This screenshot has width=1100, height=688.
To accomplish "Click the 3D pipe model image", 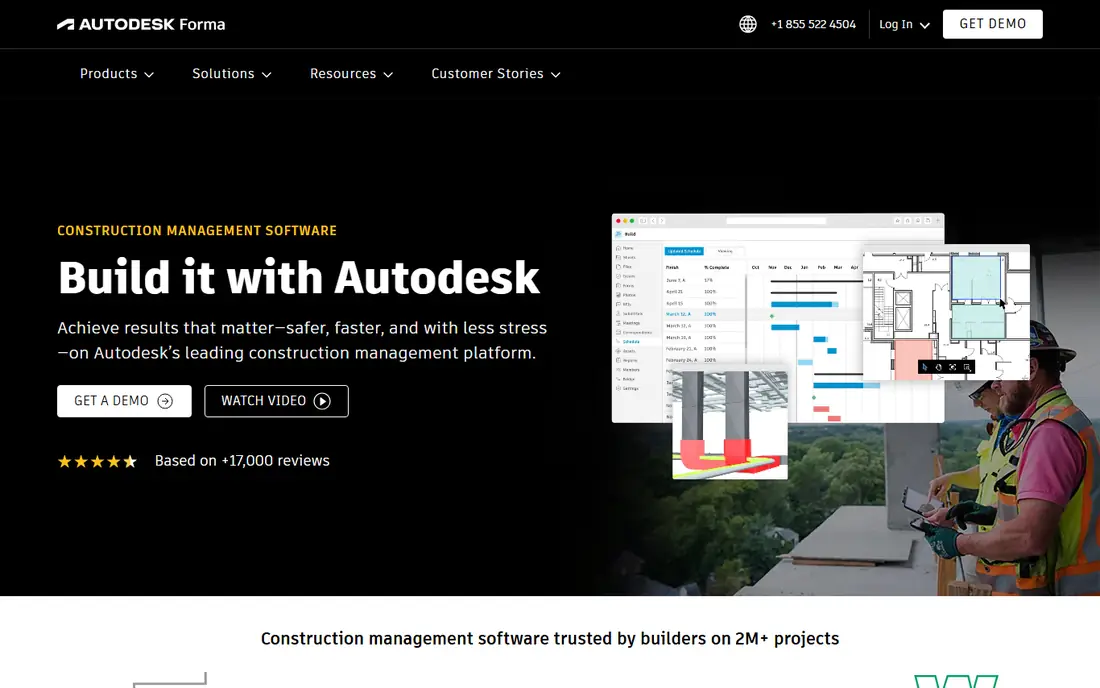I will [x=730, y=424].
